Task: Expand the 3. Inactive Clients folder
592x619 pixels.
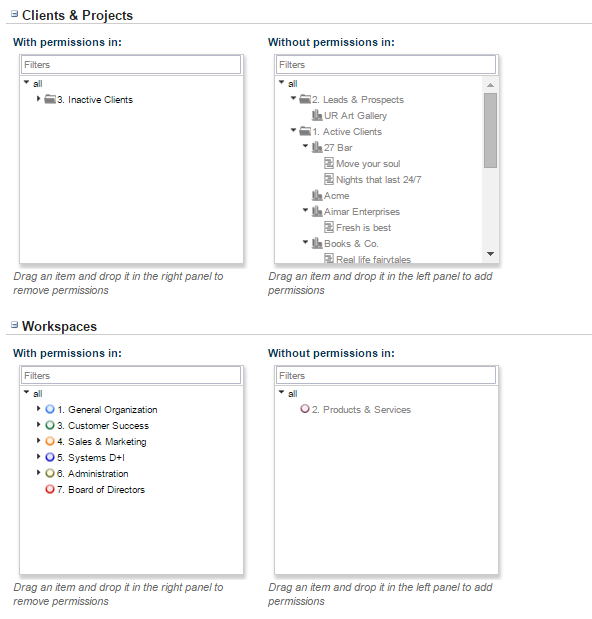Action: click(38, 99)
